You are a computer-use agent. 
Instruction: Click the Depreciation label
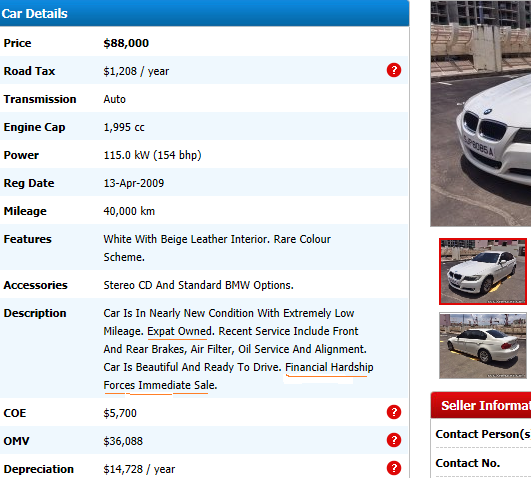39,469
